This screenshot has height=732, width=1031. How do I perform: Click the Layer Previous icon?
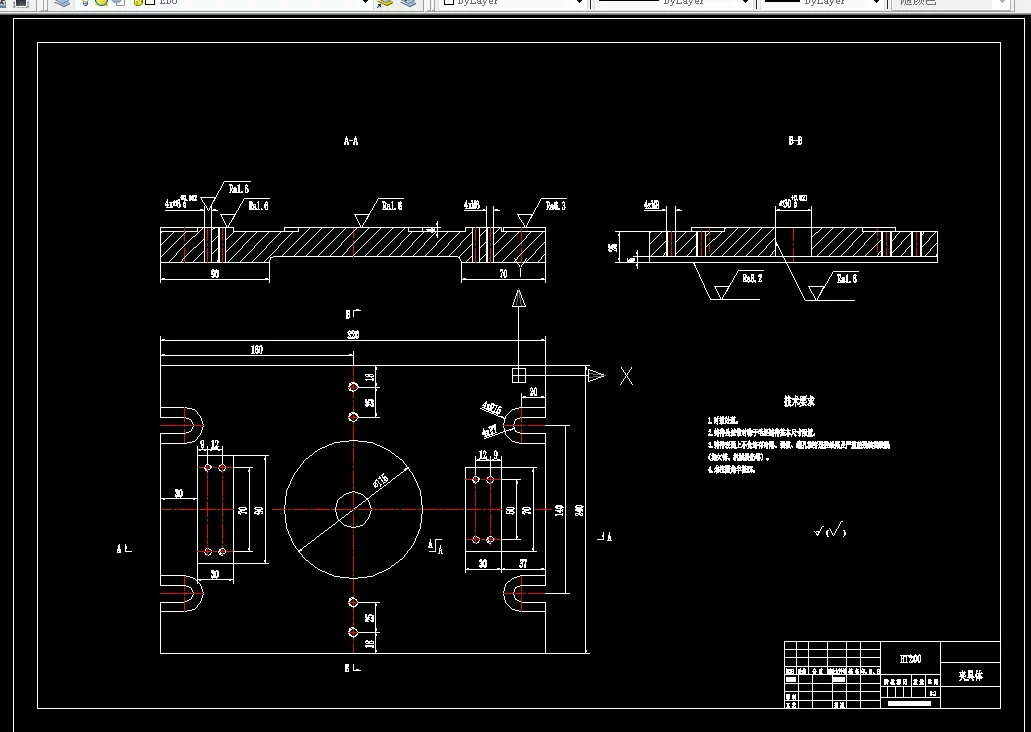(x=408, y=3)
